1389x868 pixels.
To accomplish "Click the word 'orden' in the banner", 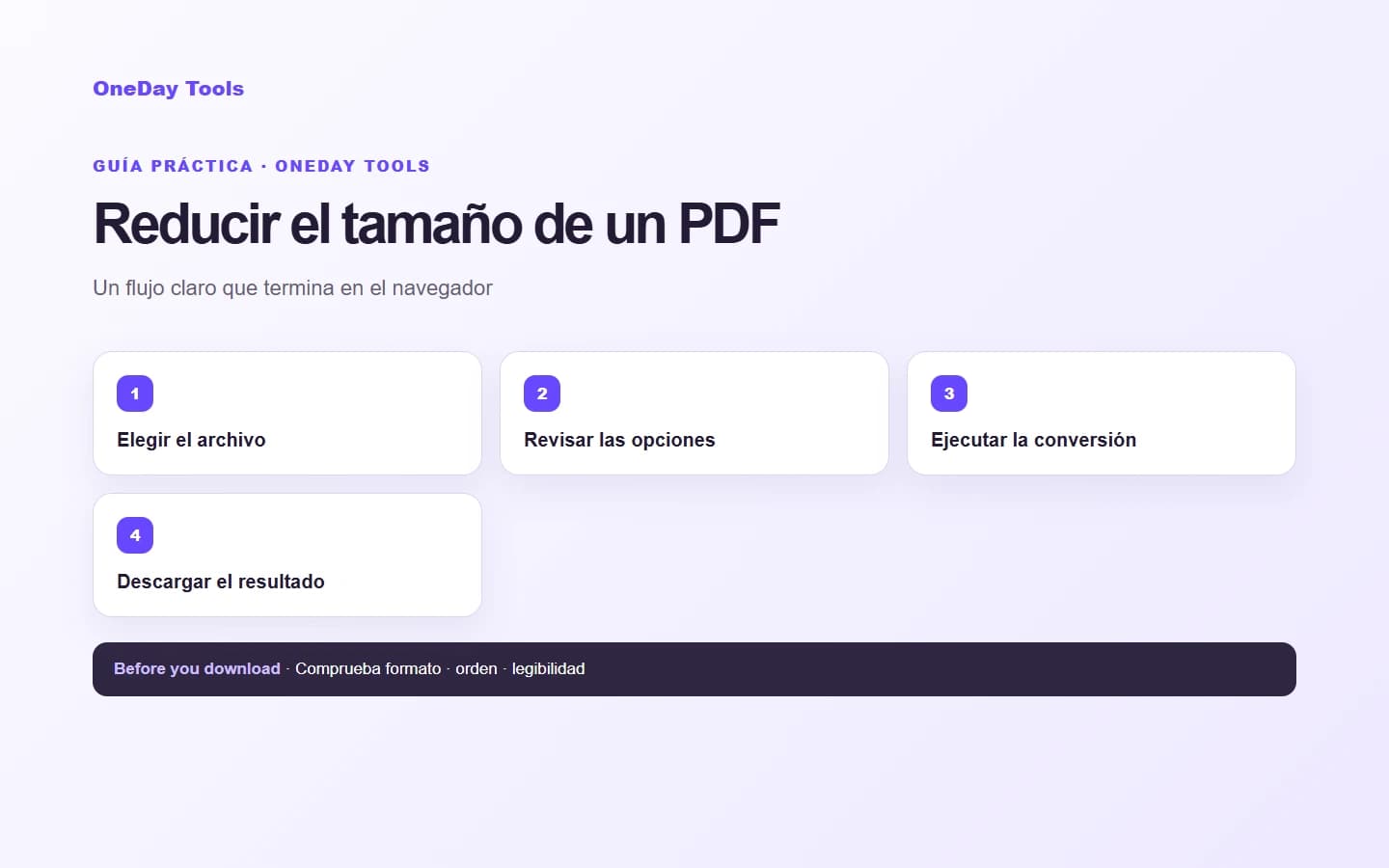I will pos(477,668).
